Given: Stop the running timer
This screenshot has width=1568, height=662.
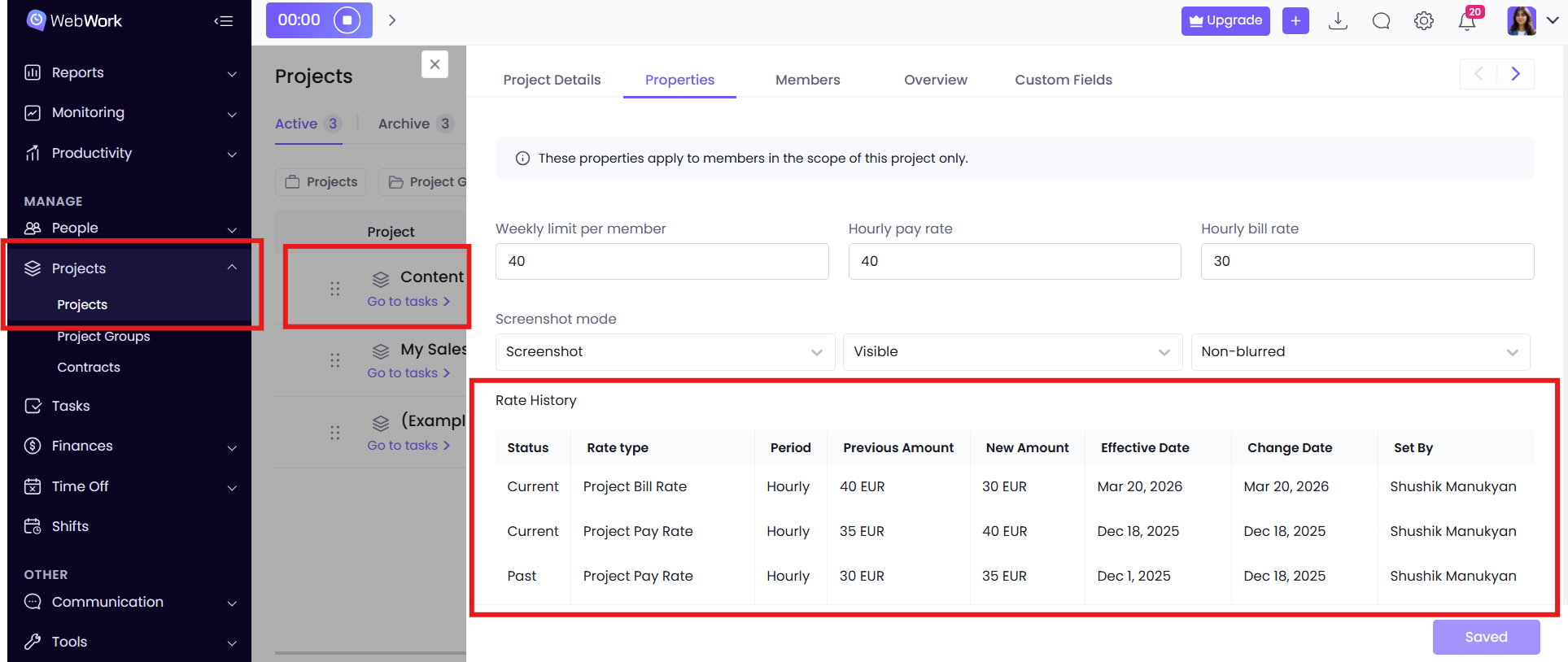Looking at the screenshot, I should pos(347,20).
